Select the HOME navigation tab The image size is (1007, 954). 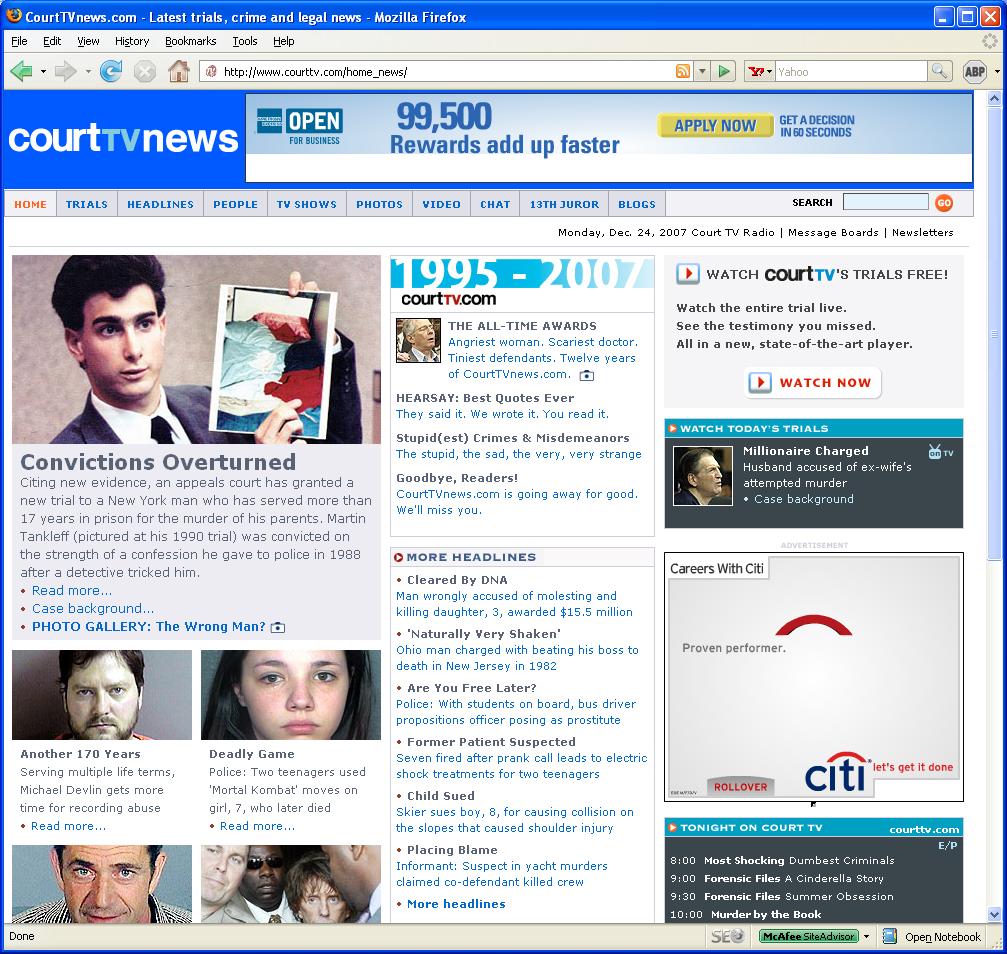tap(30, 204)
